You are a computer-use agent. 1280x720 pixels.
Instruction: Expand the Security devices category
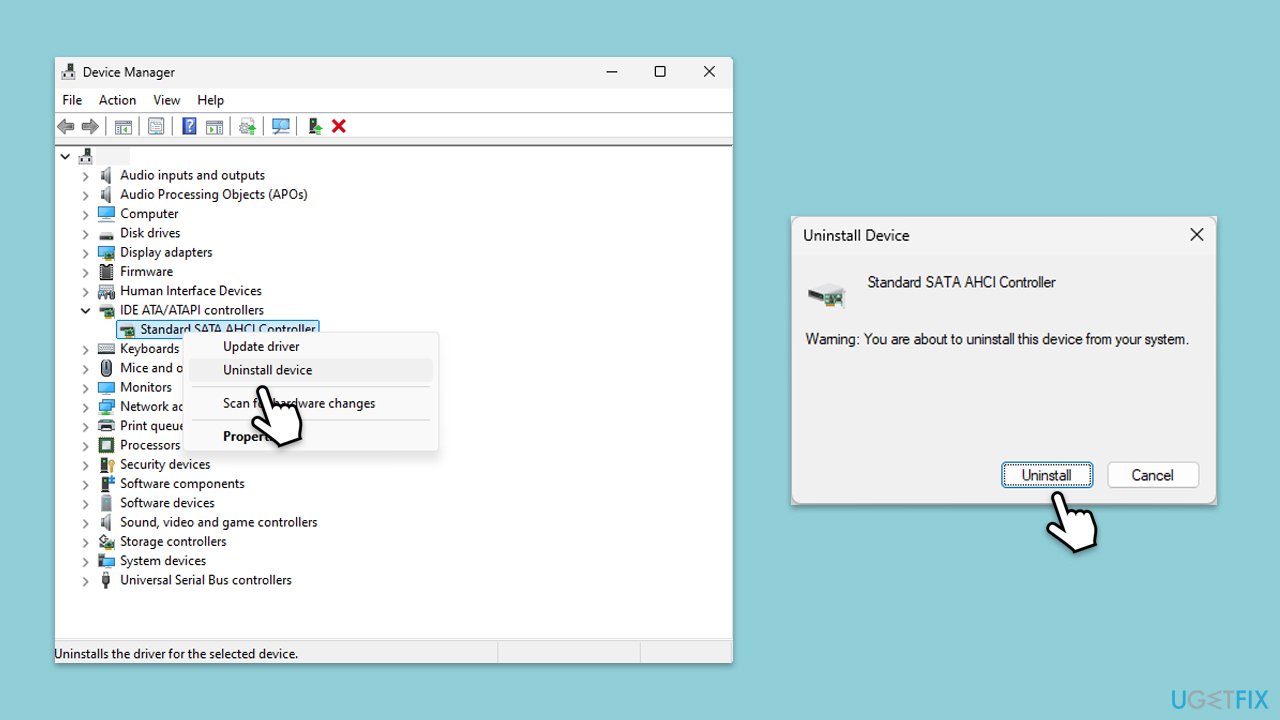point(86,464)
